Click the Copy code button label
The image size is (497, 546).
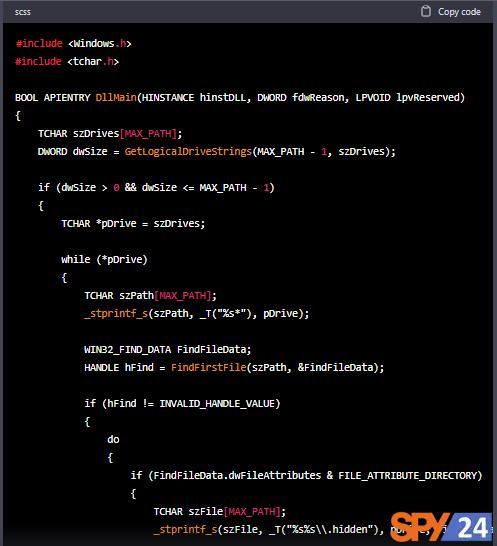click(x=459, y=12)
